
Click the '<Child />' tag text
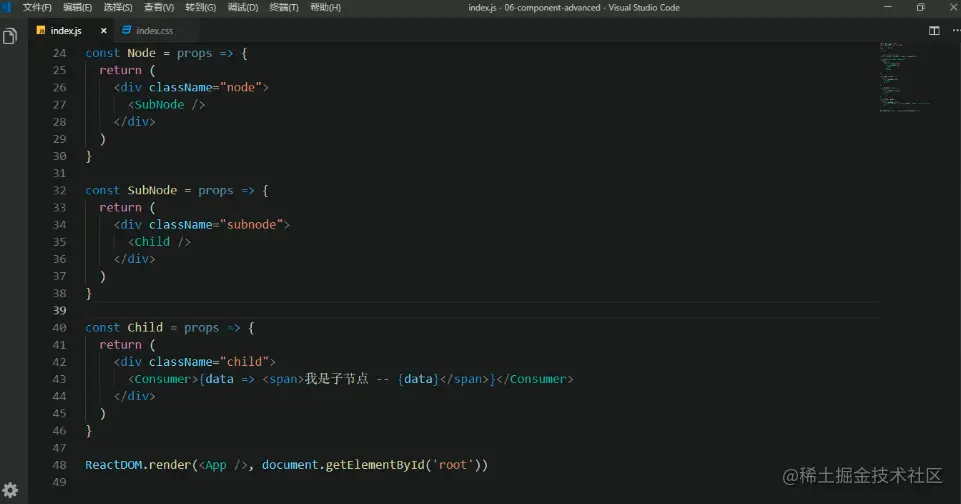[159, 242]
